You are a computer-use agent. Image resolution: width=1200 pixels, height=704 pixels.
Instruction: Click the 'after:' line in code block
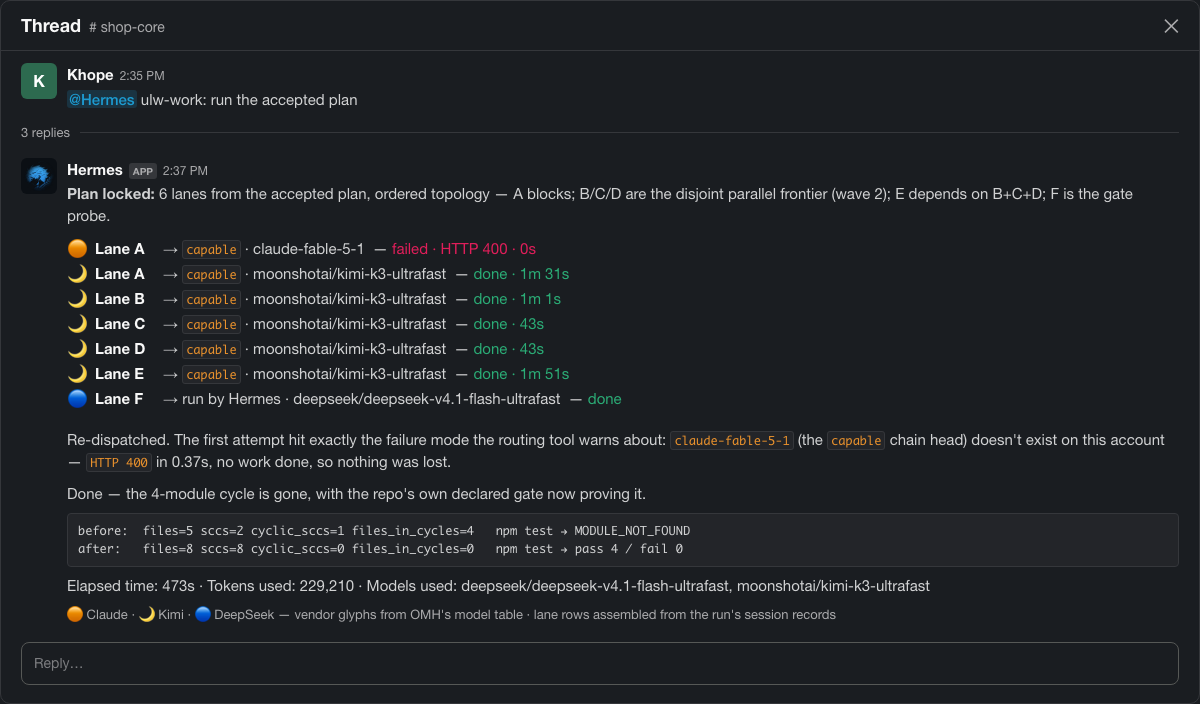click(380, 548)
